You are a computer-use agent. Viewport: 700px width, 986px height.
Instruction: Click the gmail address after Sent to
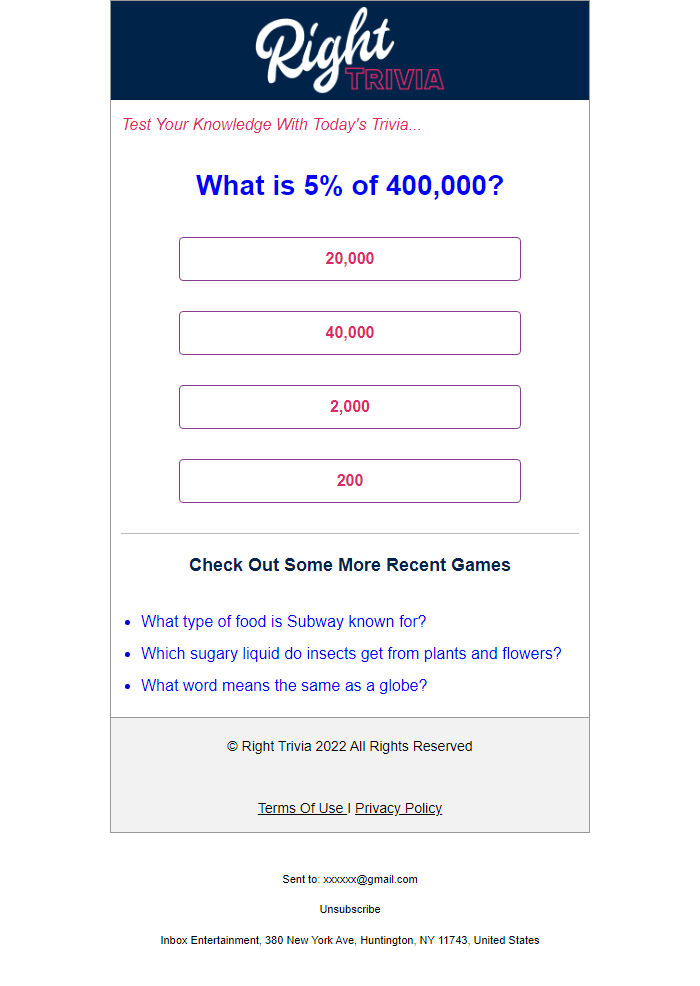pos(370,880)
